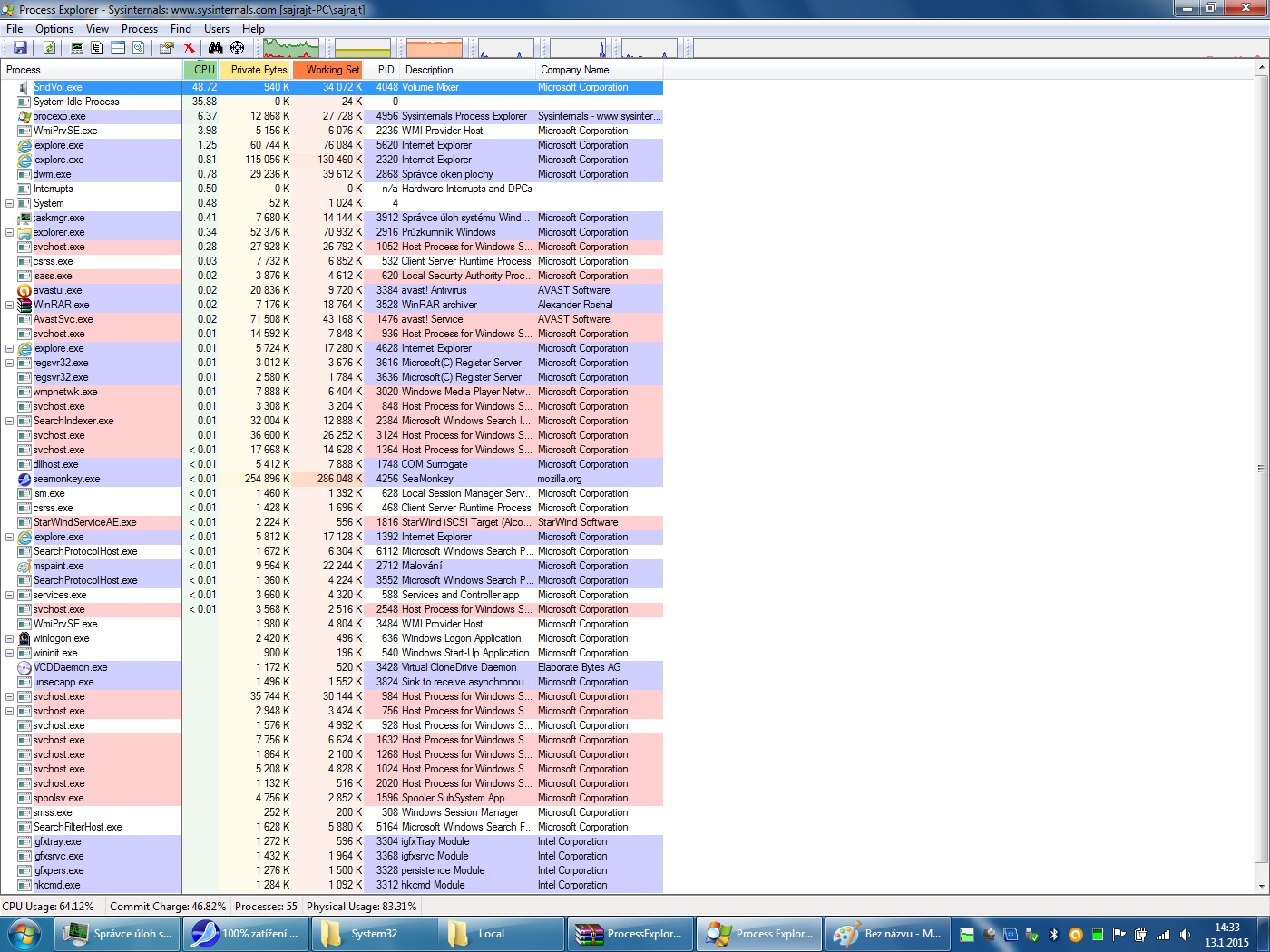Click the red X Kill Process icon

[189, 48]
